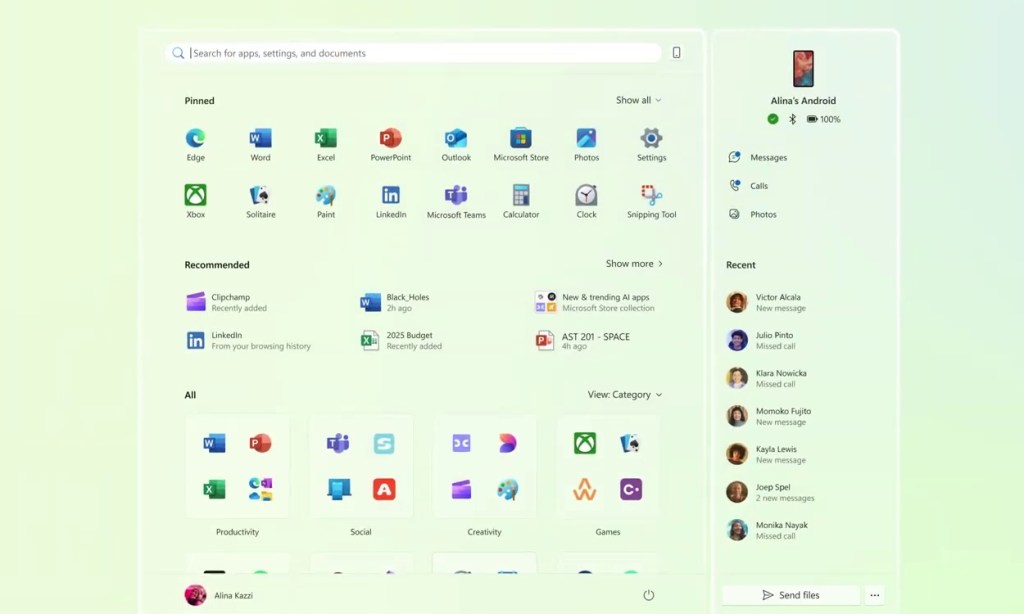The height and width of the screenshot is (614, 1024).
Task: Launch the Calculator app
Action: [x=520, y=201]
